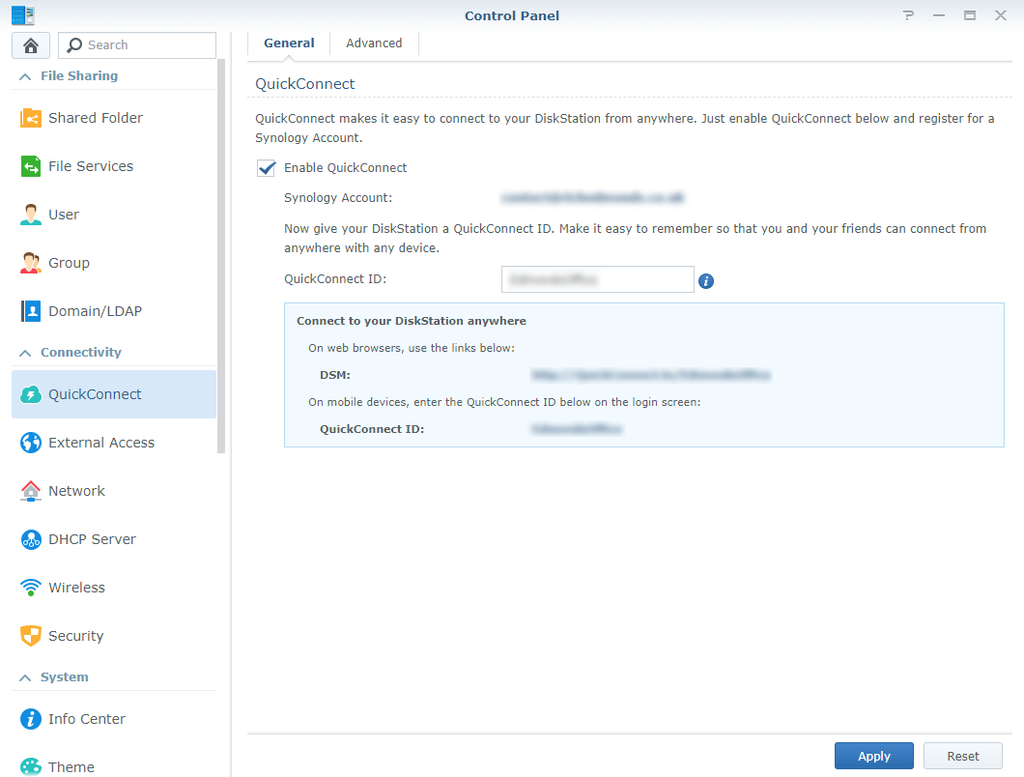Click the QuickConnect ID info icon
Viewport: 1024px width, 777px height.
point(706,282)
